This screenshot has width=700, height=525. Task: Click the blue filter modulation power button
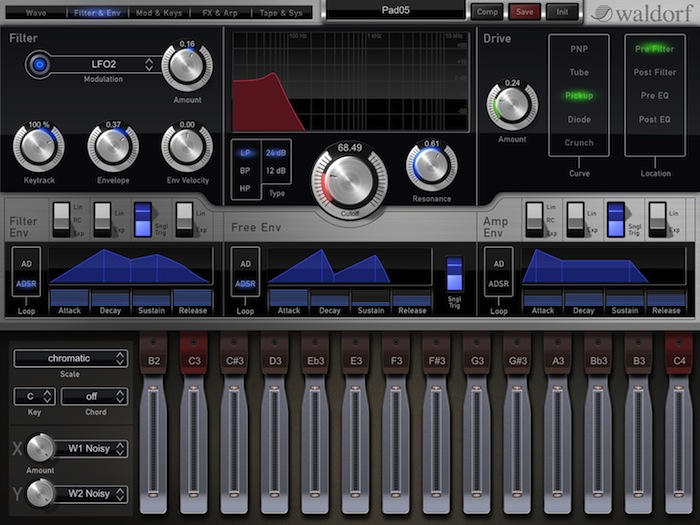[x=40, y=64]
